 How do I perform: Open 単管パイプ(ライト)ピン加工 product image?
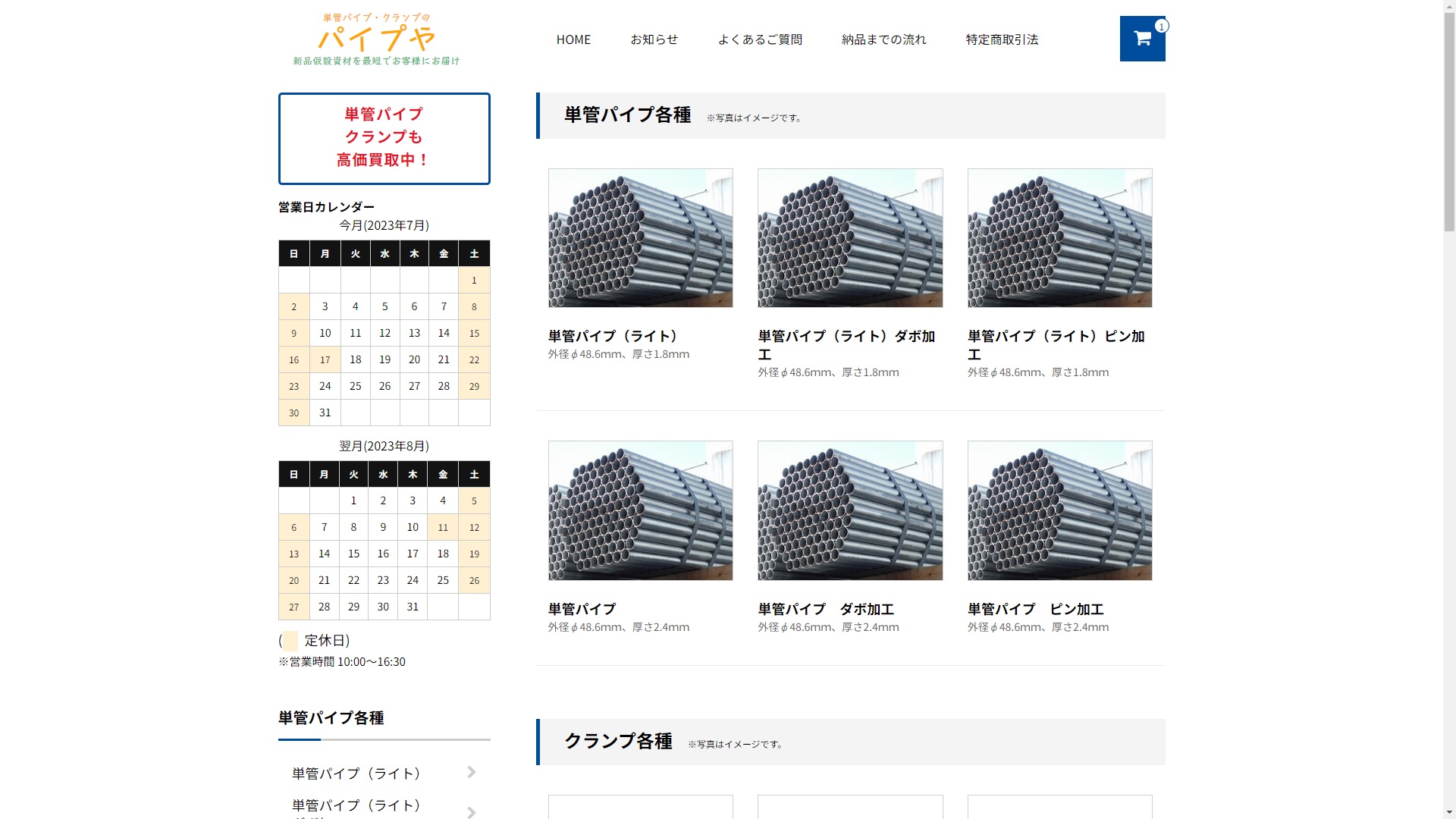tap(1059, 238)
